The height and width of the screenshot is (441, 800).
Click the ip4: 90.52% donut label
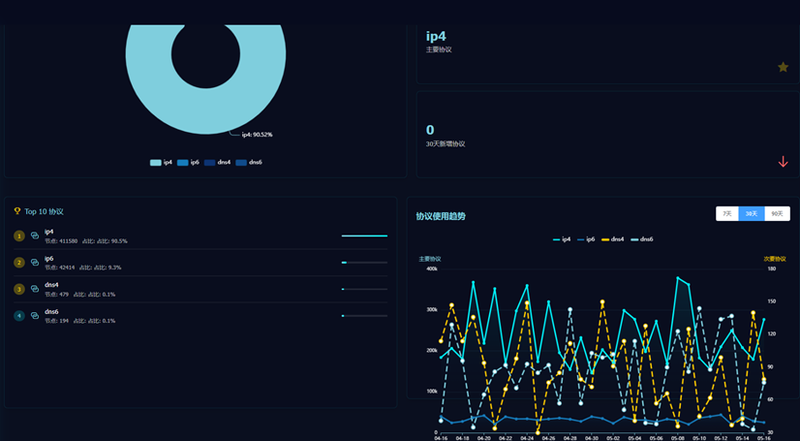click(257, 135)
